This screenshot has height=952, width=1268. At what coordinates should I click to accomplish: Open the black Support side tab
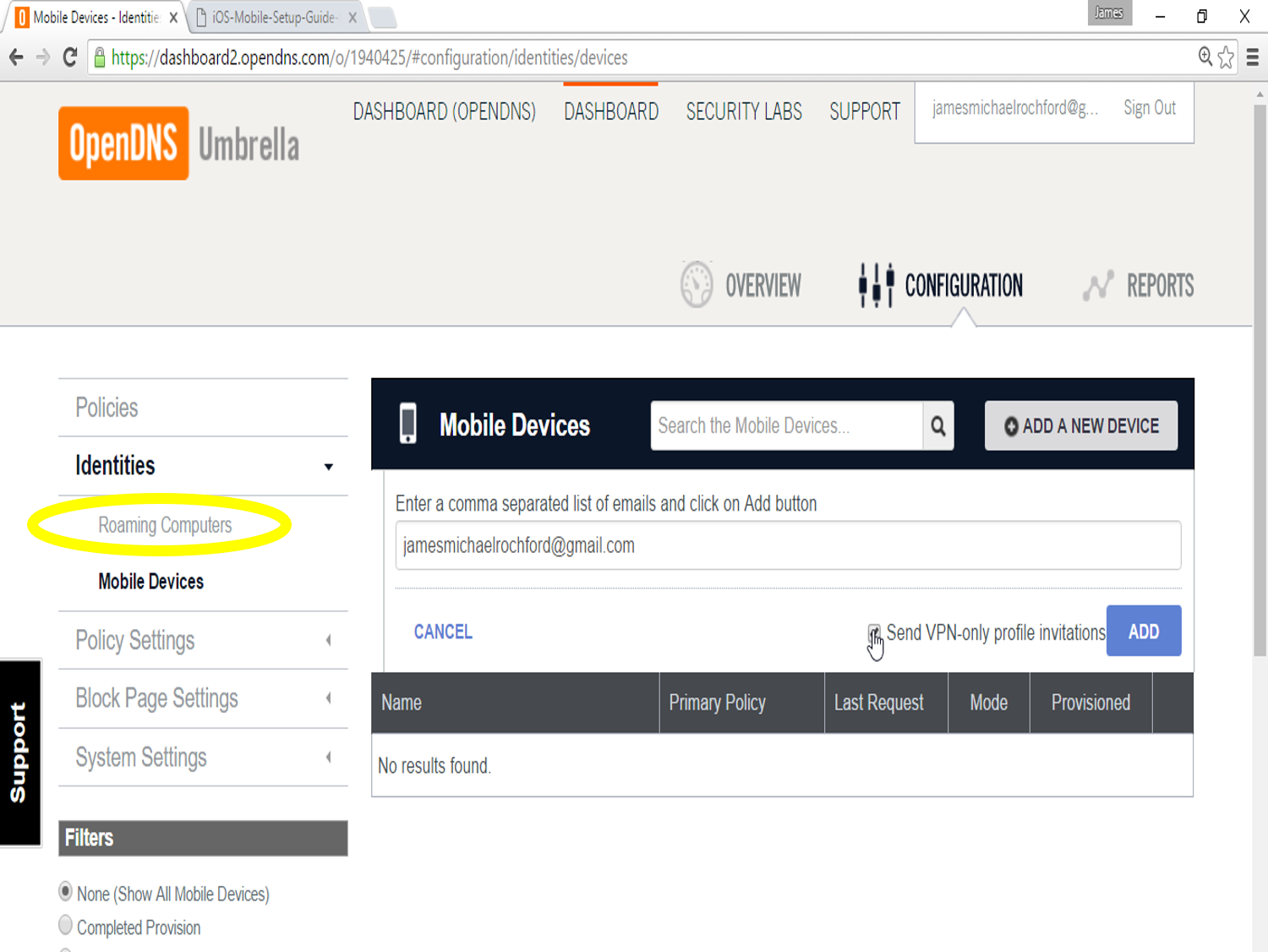[x=20, y=752]
